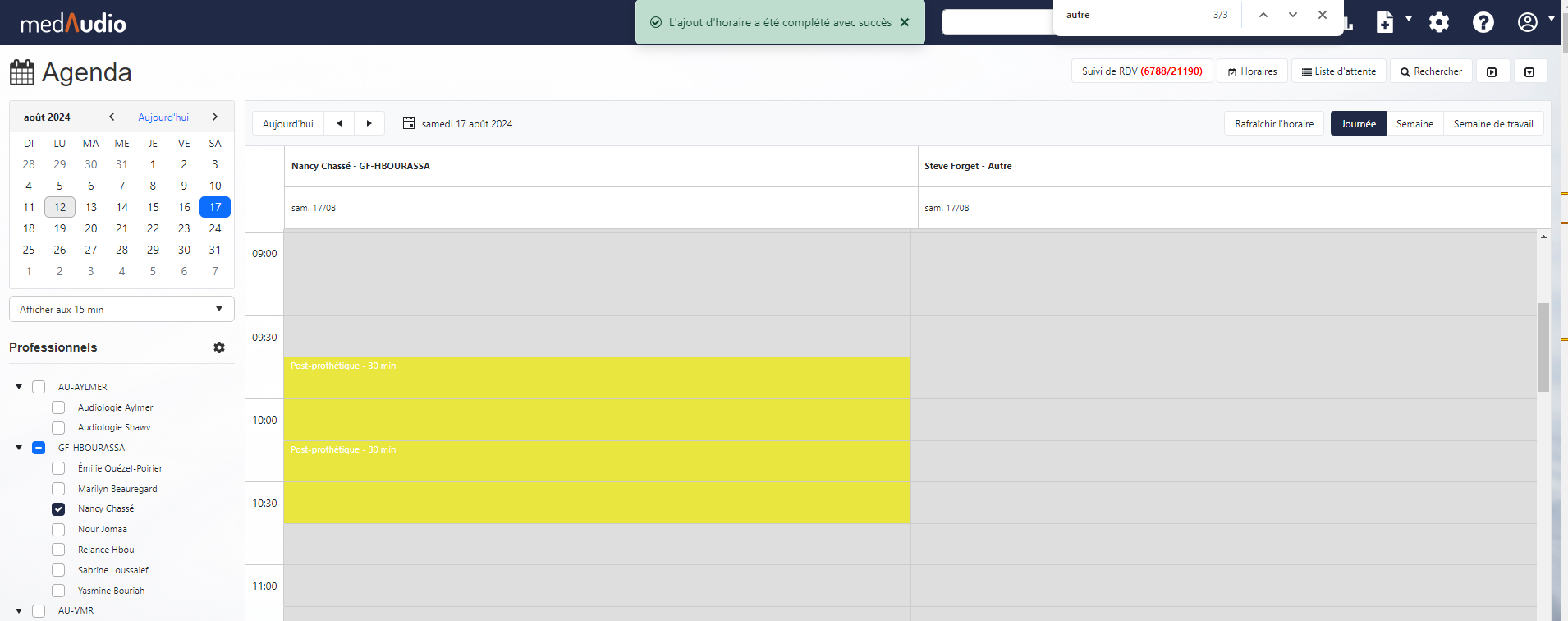Open the 'Afficher aux 15 min' dropdown
Image resolution: width=1568 pixels, height=621 pixels.
[121, 310]
